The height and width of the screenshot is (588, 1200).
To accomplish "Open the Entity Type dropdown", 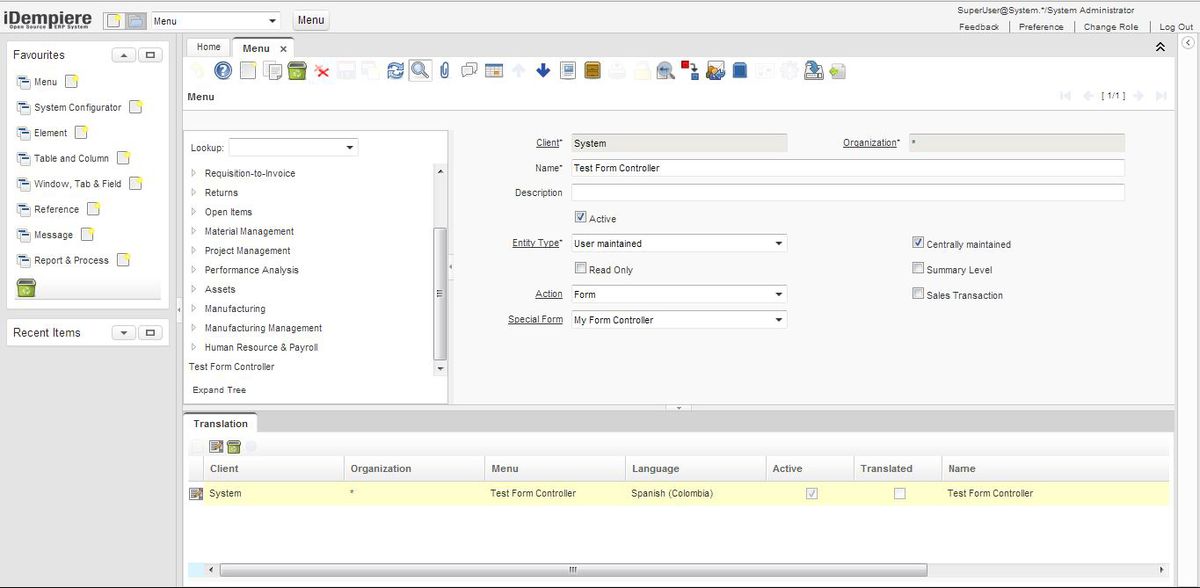I will pos(779,243).
